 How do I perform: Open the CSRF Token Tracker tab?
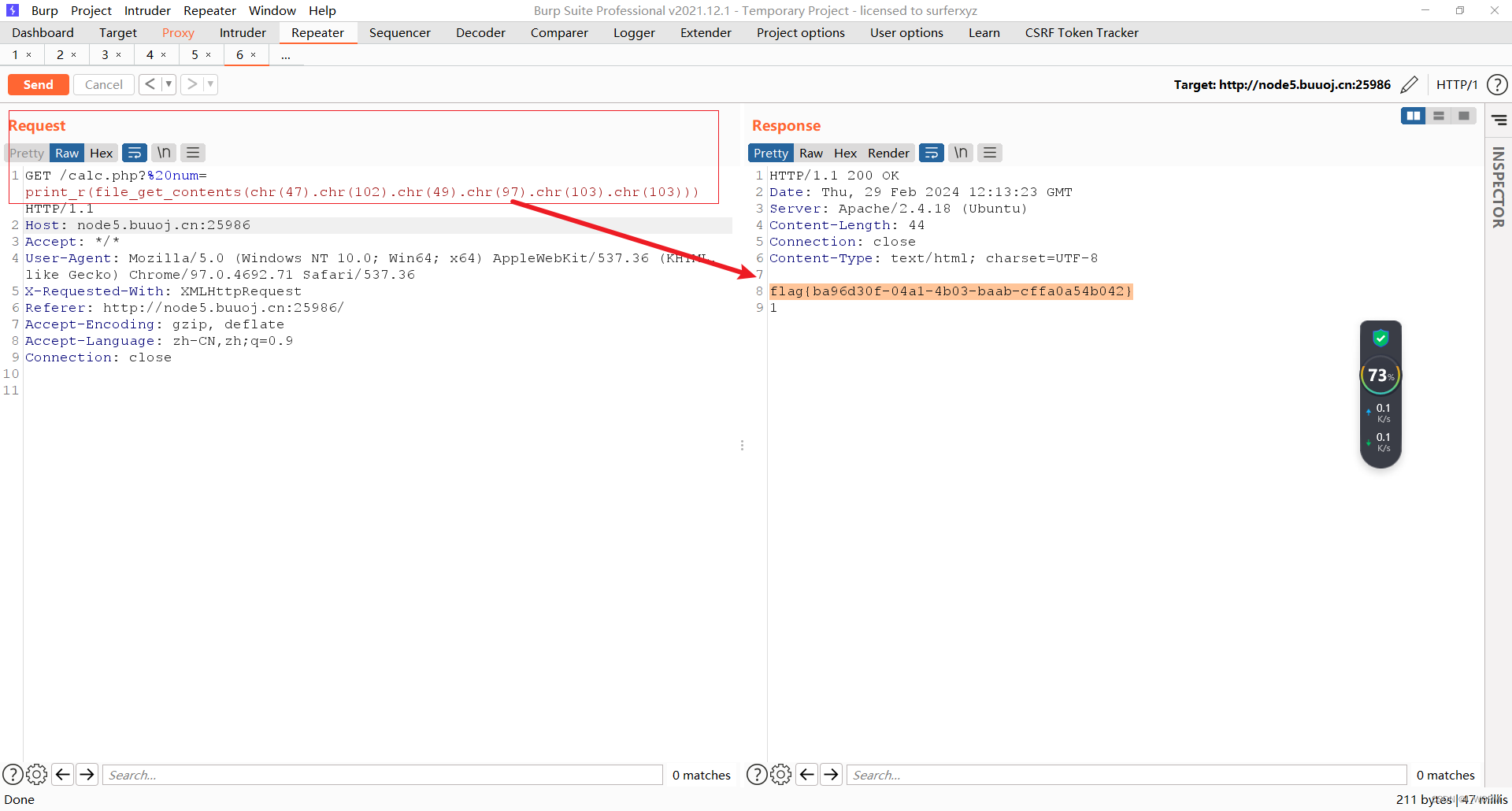coord(1081,32)
